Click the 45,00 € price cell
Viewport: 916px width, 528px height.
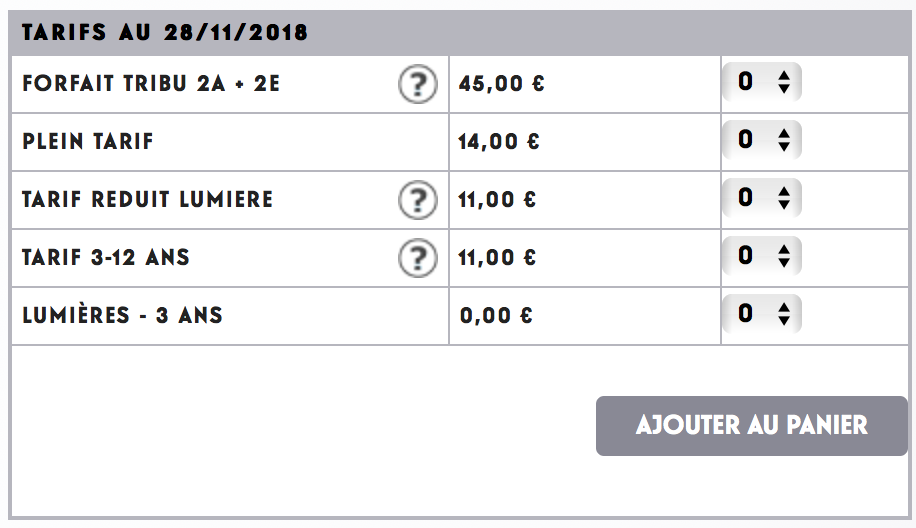point(585,84)
